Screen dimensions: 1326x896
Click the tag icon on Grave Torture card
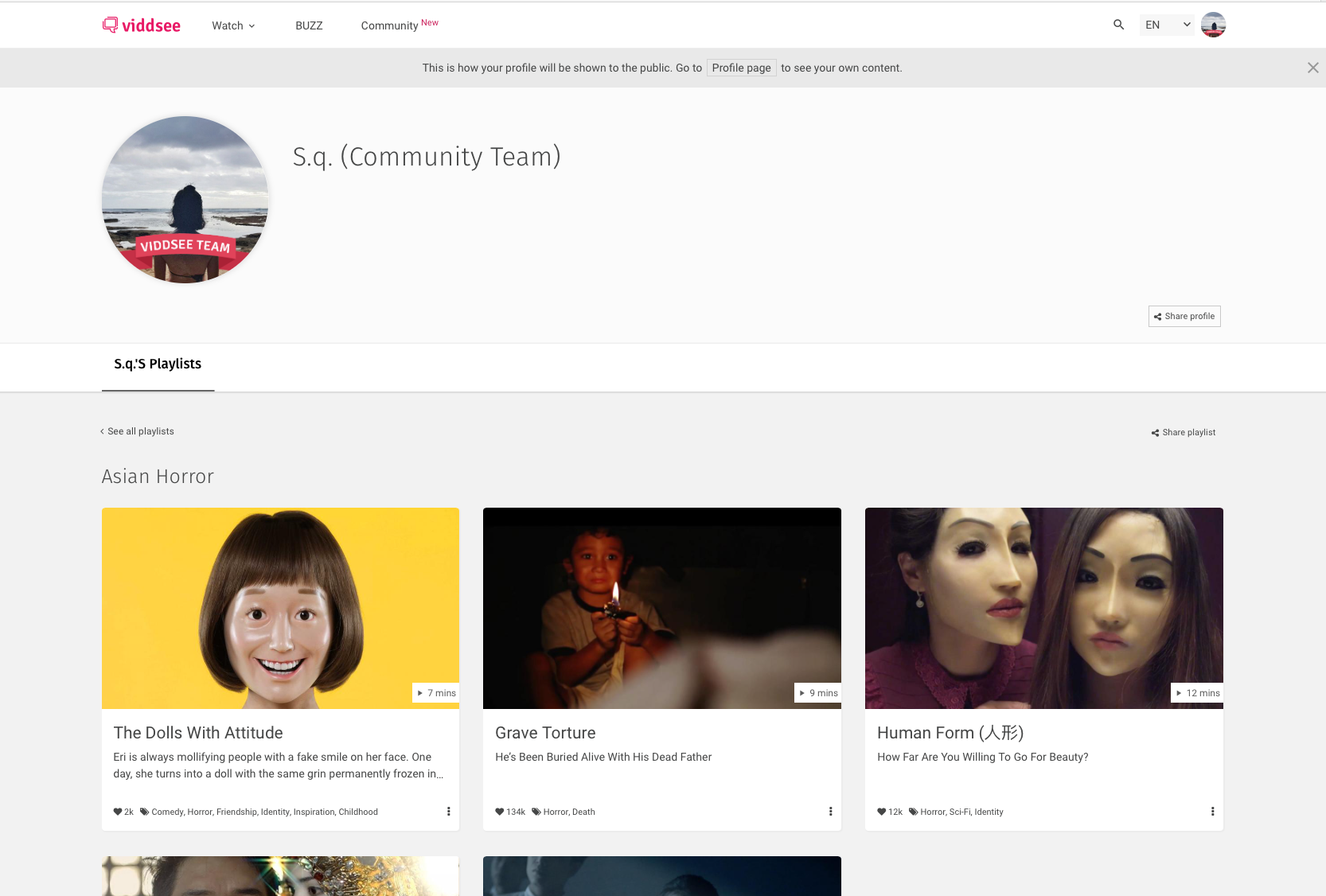point(536,812)
